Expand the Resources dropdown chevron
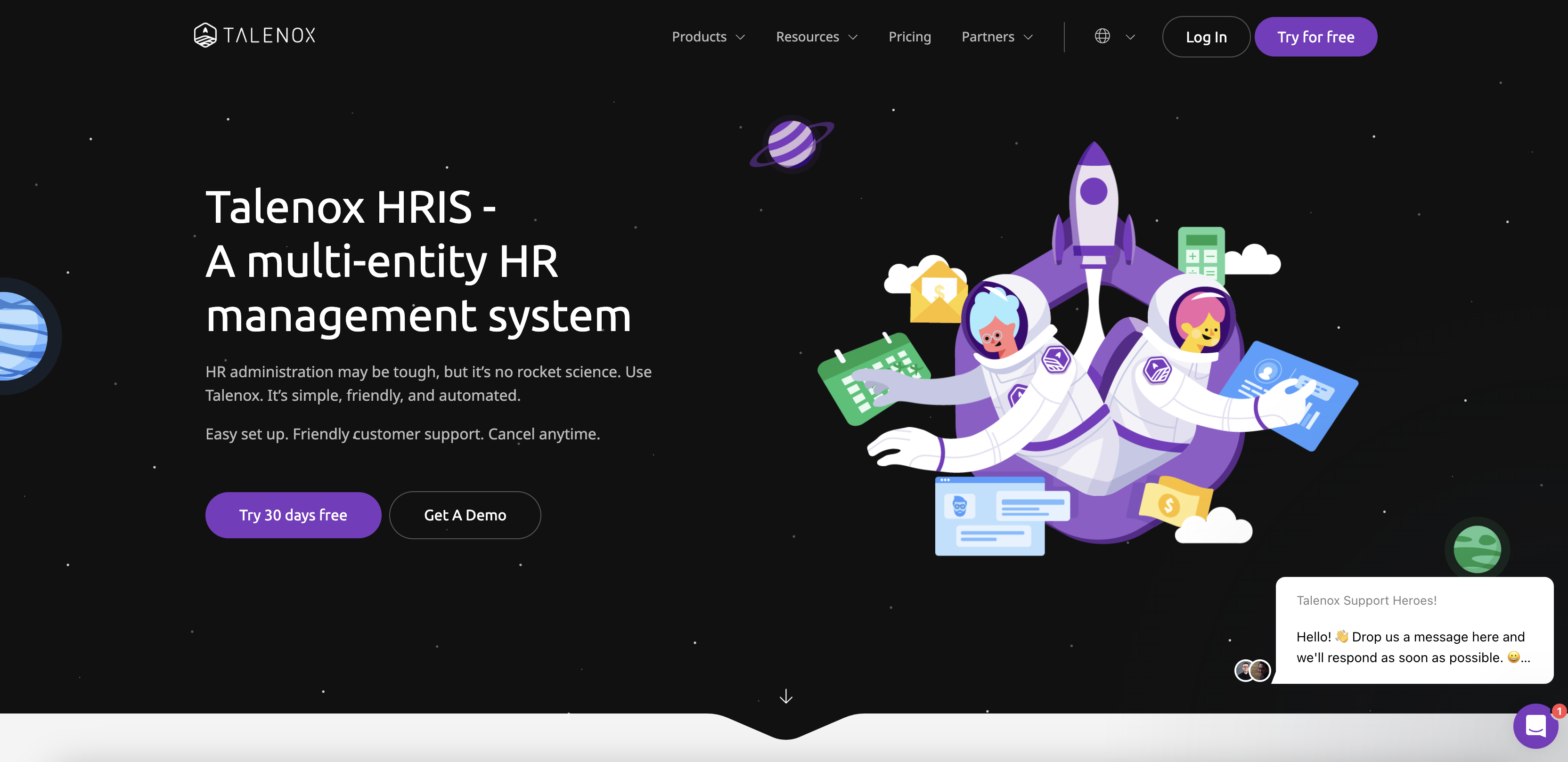 853,37
